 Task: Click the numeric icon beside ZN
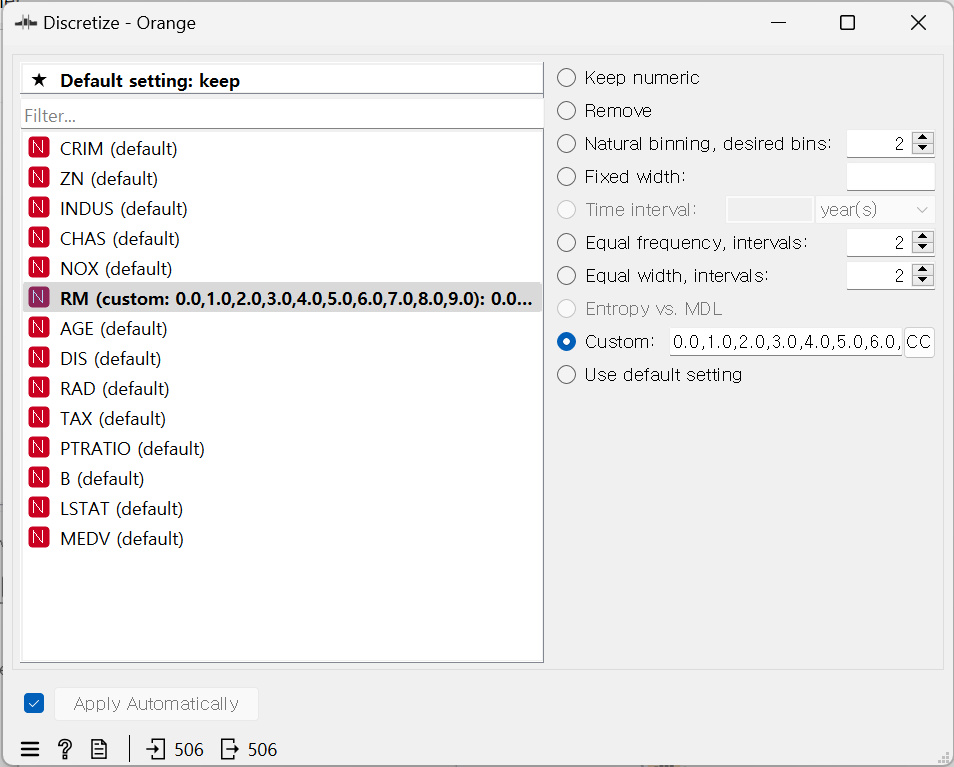click(39, 178)
